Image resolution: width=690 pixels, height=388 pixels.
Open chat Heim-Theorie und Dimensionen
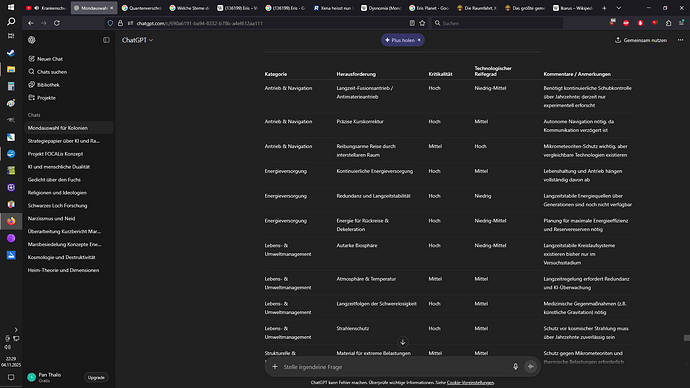[x=69, y=270]
